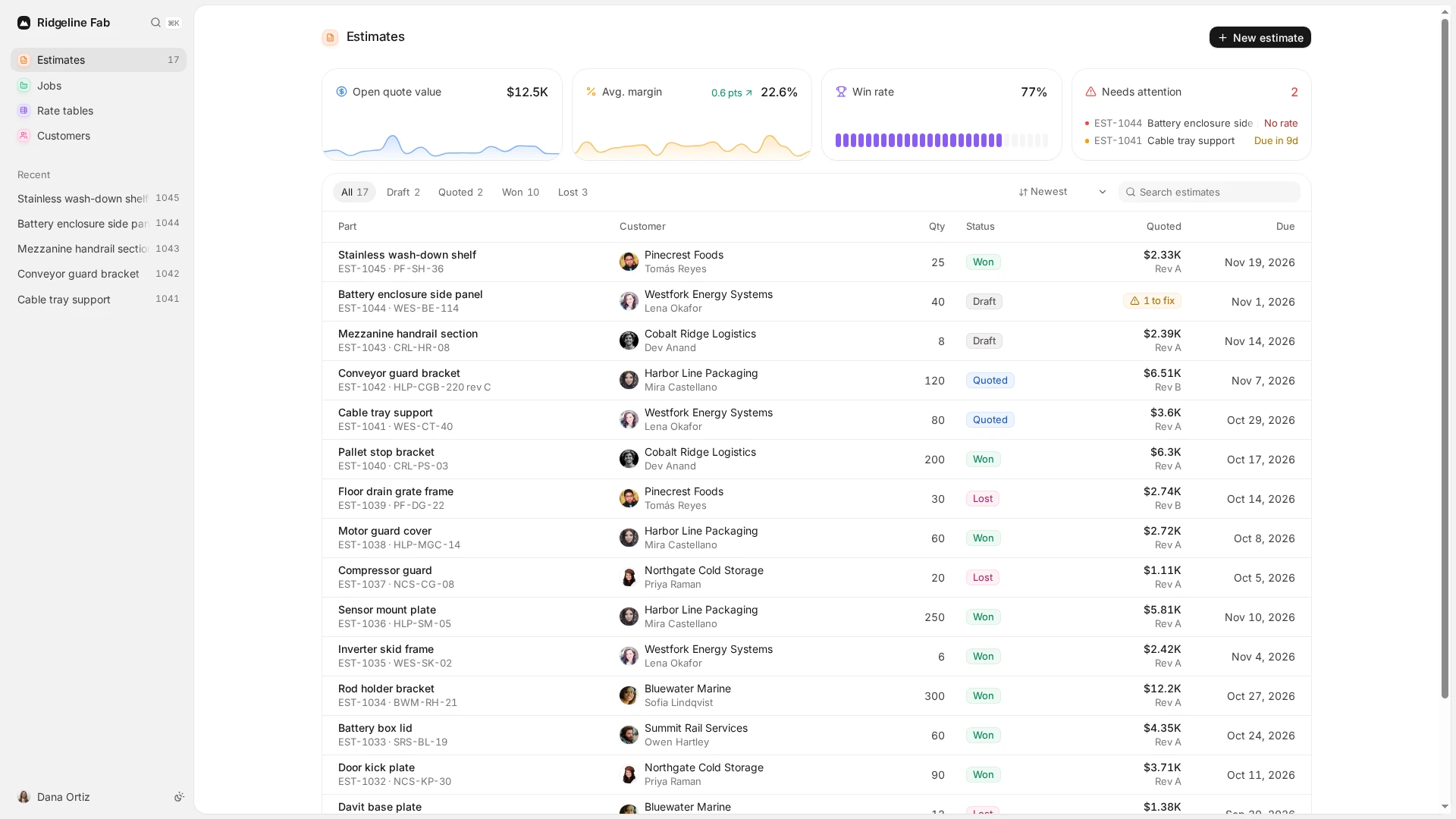
Task: Click the Customers sidebar icon
Action: [24, 136]
